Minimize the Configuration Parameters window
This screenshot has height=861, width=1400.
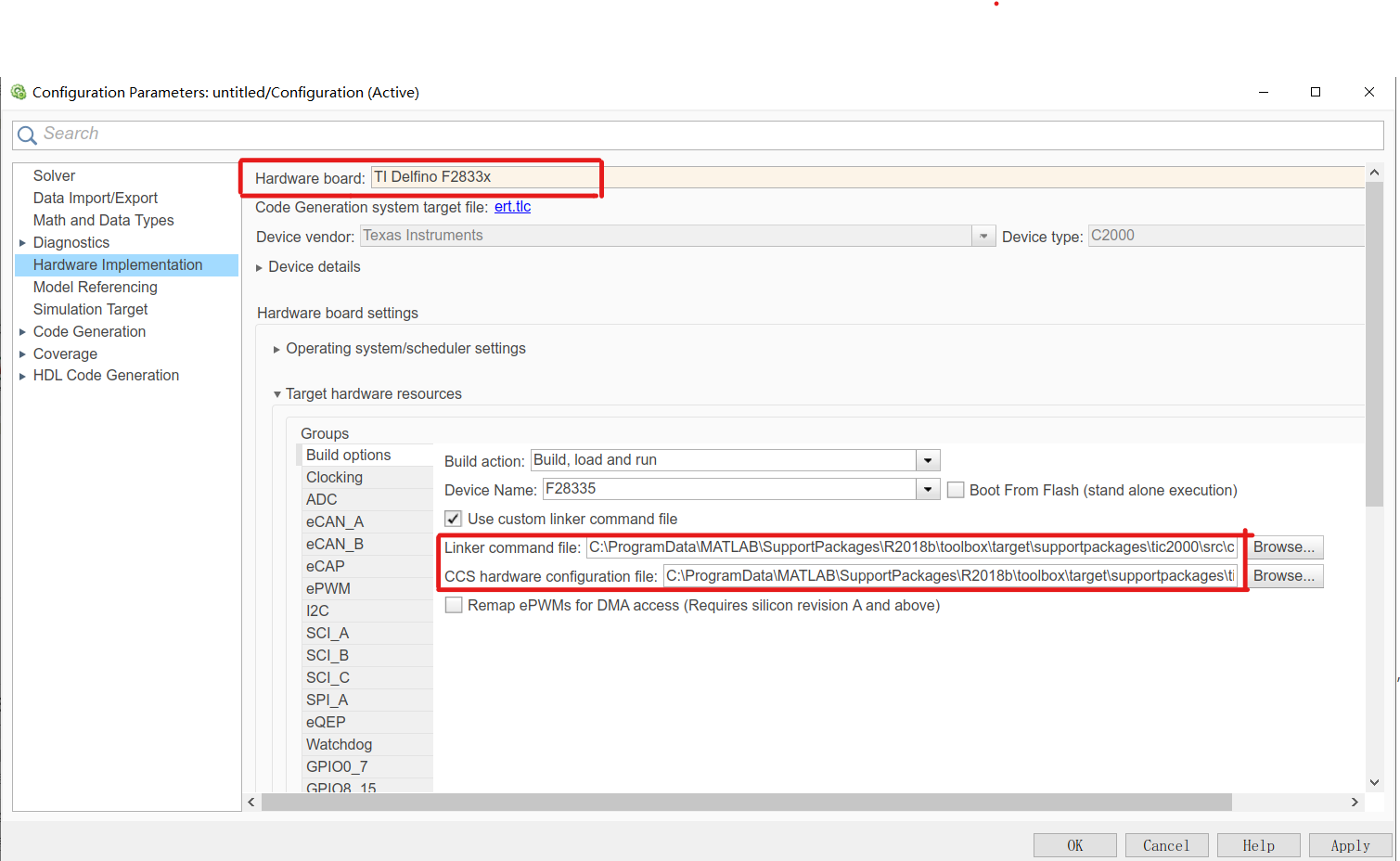coord(1264,92)
